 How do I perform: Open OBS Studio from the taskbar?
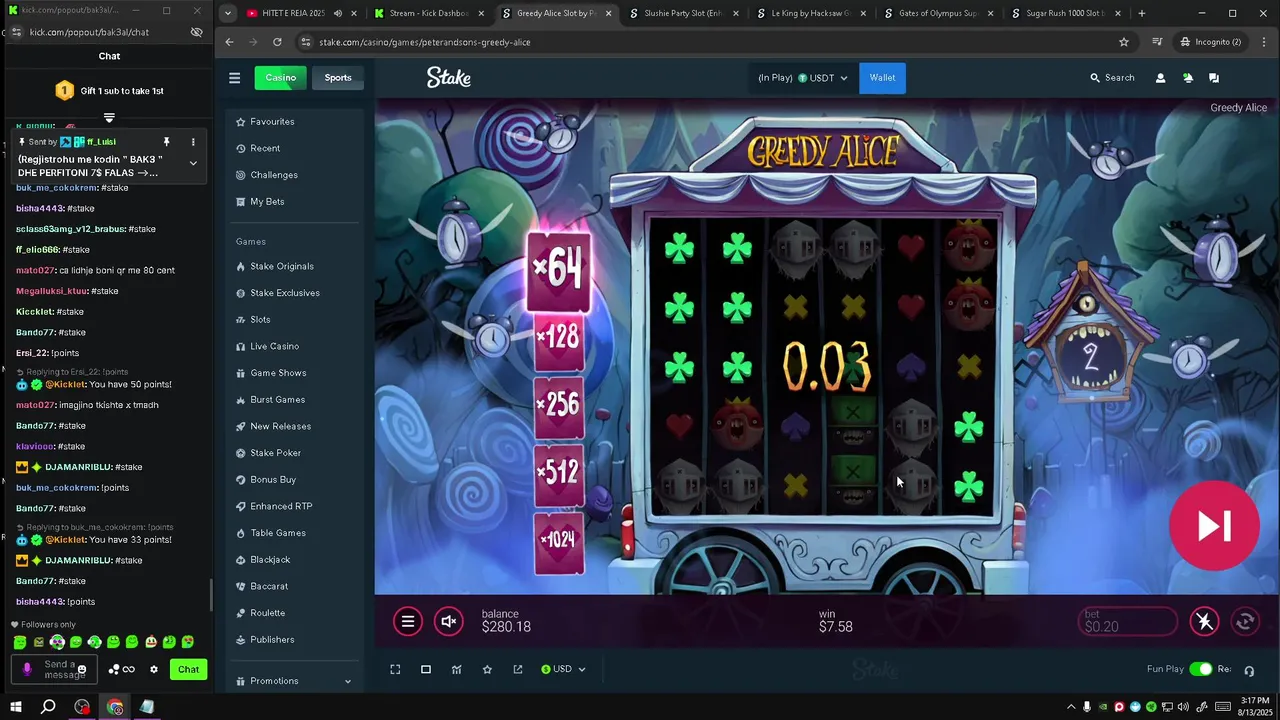tap(82, 707)
